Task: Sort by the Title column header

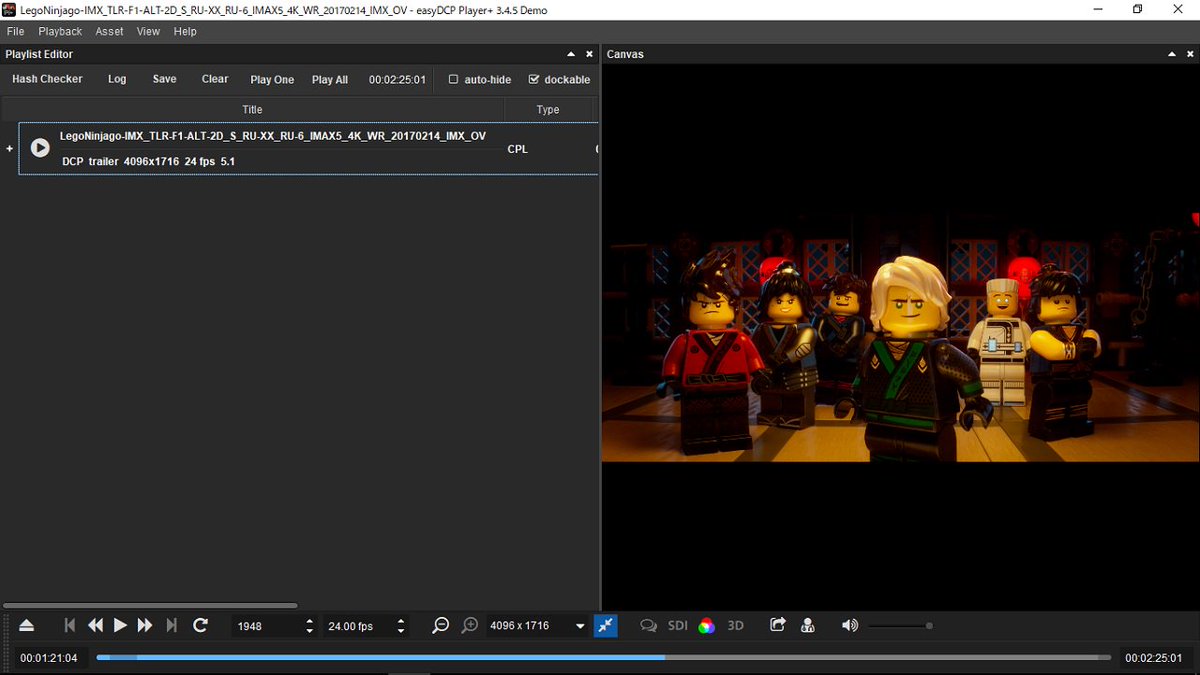Action: point(252,109)
